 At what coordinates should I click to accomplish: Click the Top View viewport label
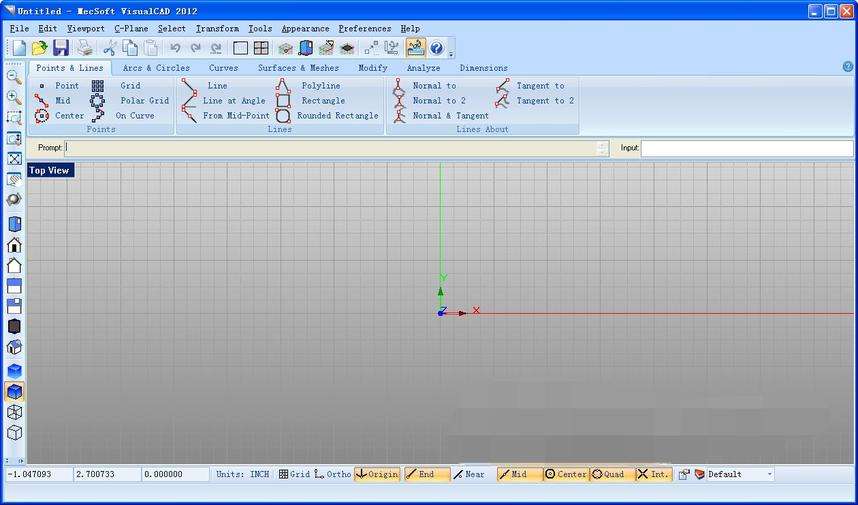49,170
